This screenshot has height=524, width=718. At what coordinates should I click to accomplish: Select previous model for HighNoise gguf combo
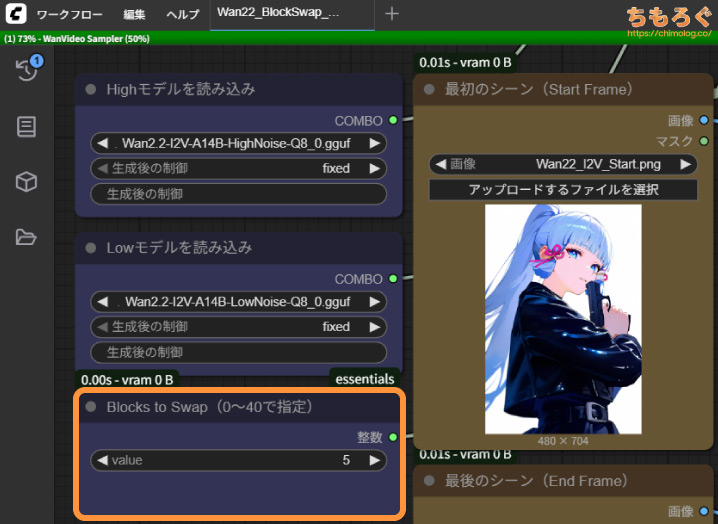click(103, 143)
